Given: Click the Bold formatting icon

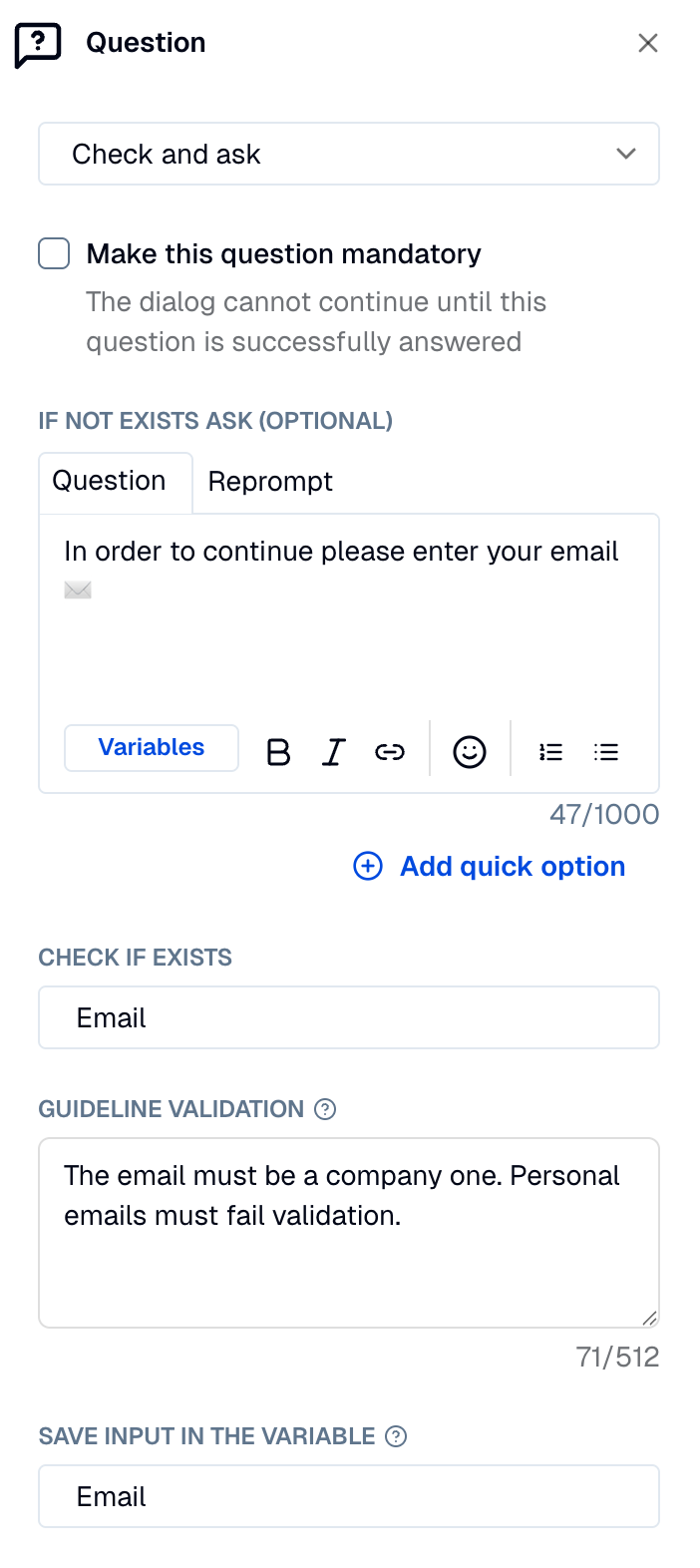Looking at the screenshot, I should (x=279, y=752).
